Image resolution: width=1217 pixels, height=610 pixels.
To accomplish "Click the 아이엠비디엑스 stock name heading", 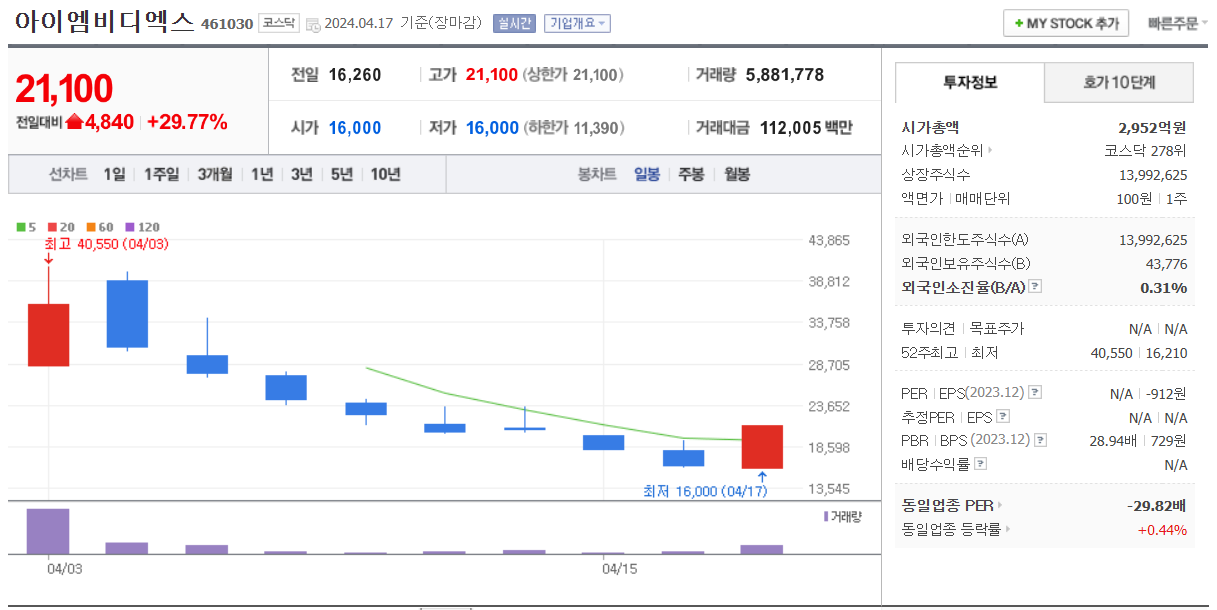I will [105, 22].
